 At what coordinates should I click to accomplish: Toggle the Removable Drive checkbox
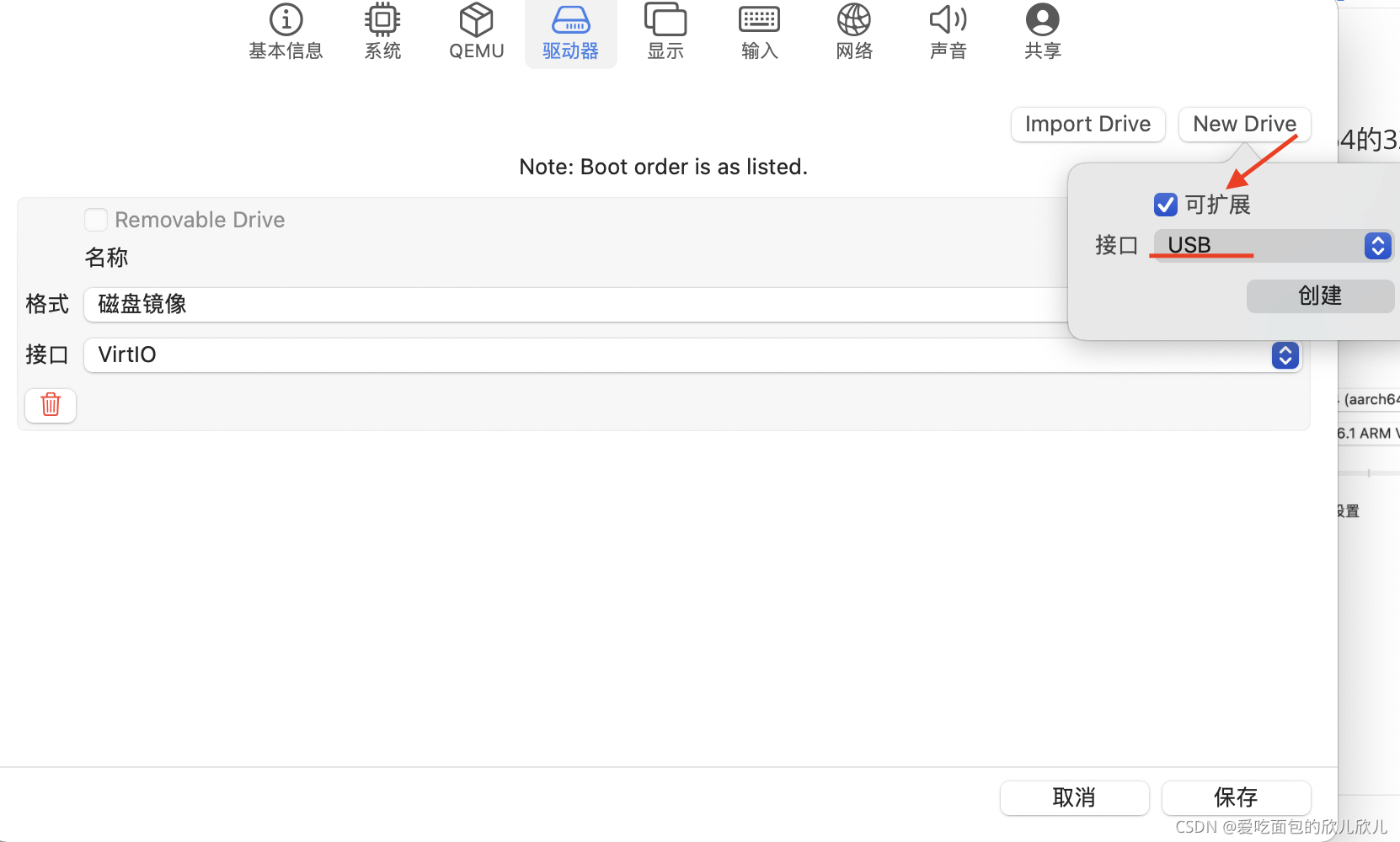pyautogui.click(x=96, y=220)
